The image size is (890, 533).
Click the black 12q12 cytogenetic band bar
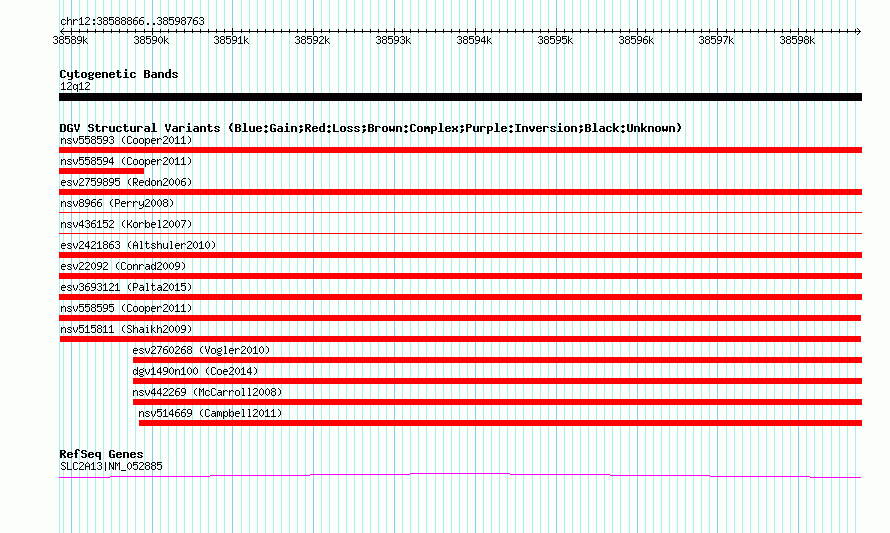coord(460,97)
